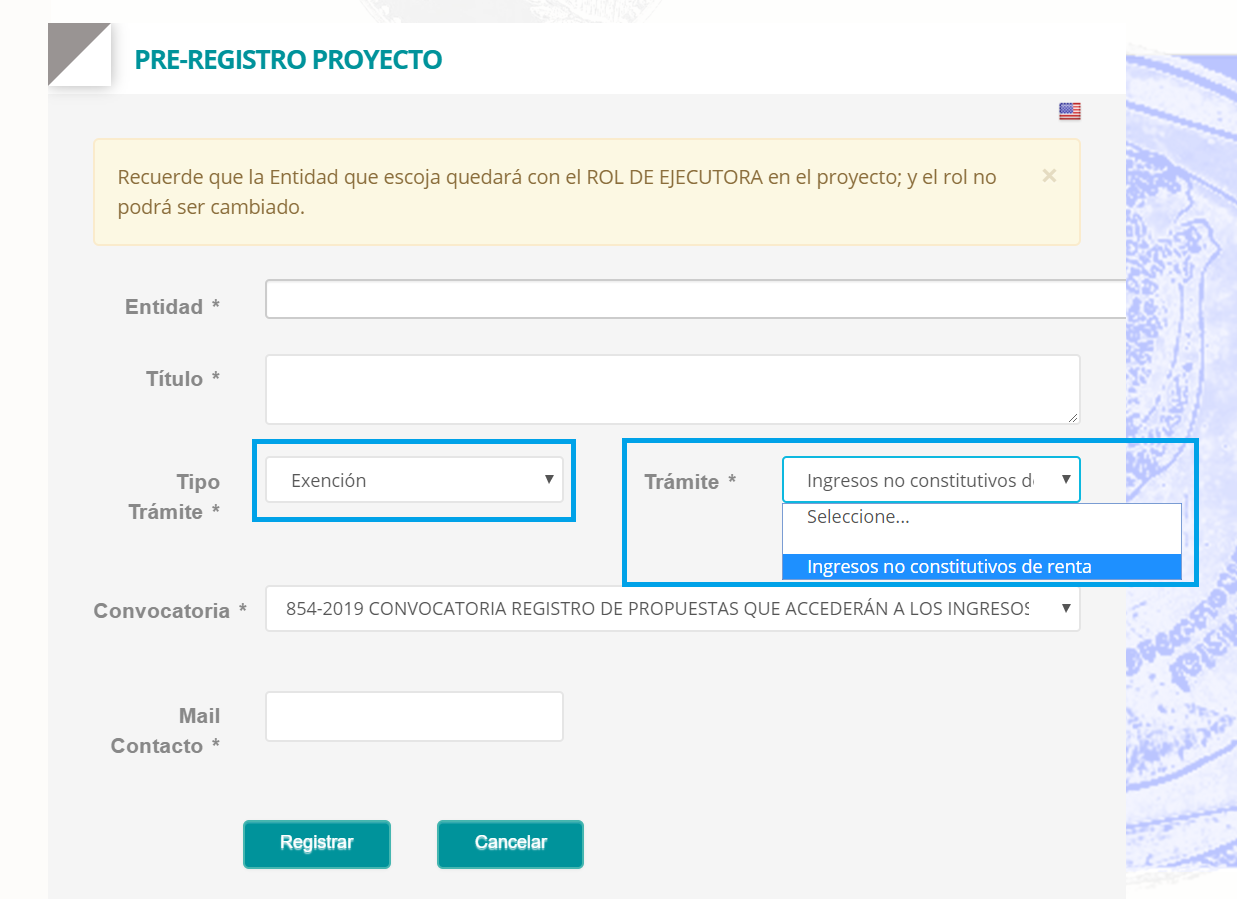Collapse the Trámite combo box via its arrow
The width and height of the screenshot is (1237, 899).
click(x=1066, y=480)
